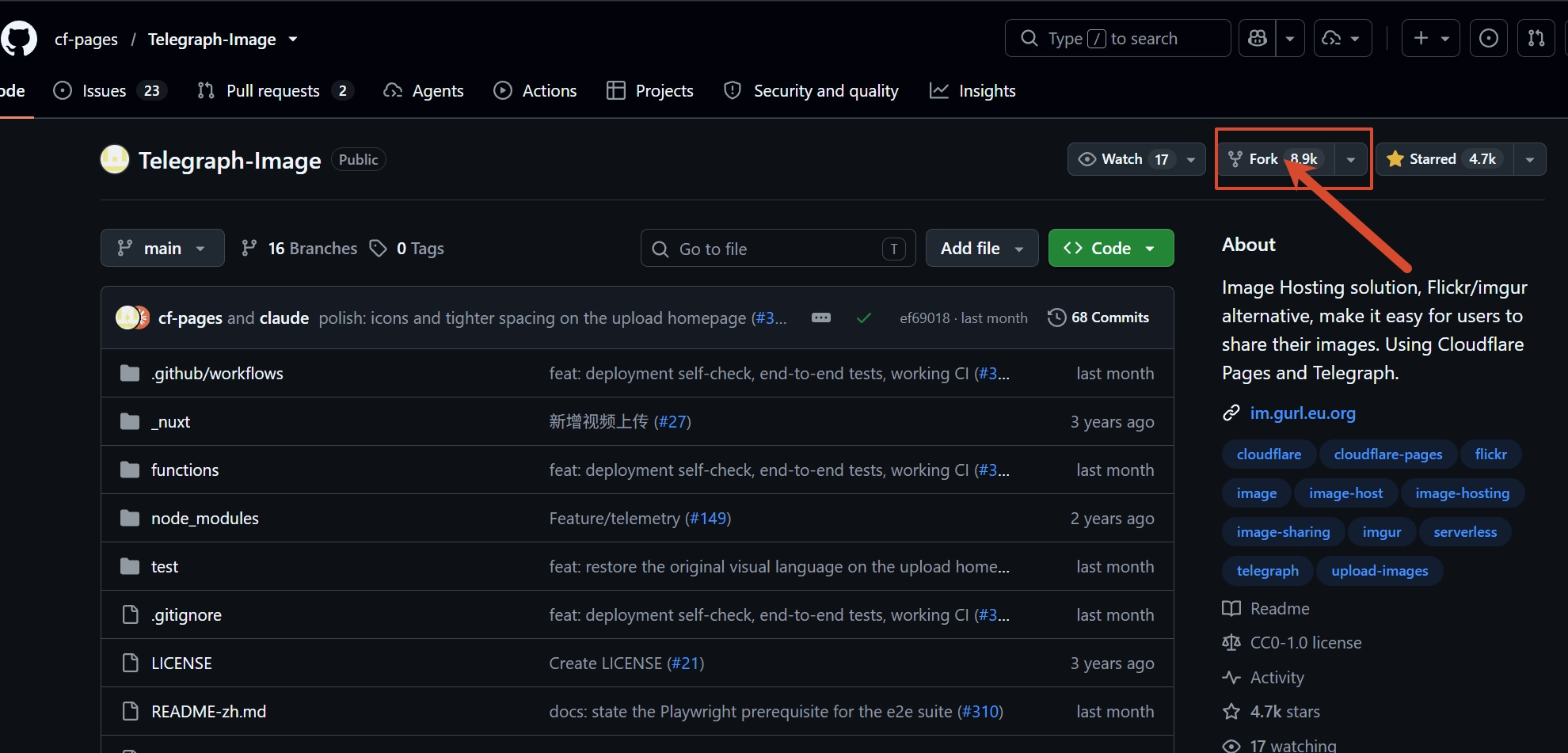Expand the Fork options caret
1568x753 pixels.
pos(1351,159)
